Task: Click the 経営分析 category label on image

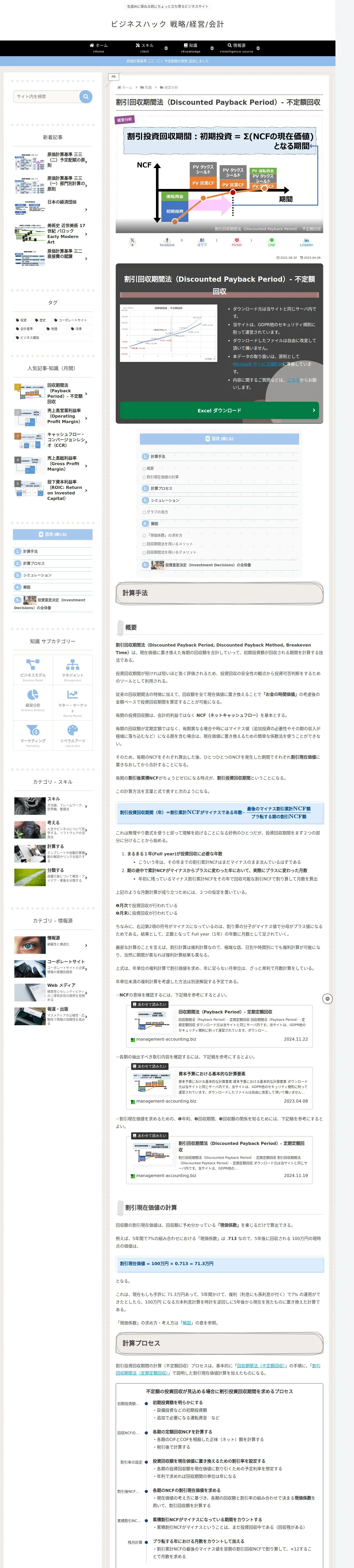Action: tap(125, 120)
